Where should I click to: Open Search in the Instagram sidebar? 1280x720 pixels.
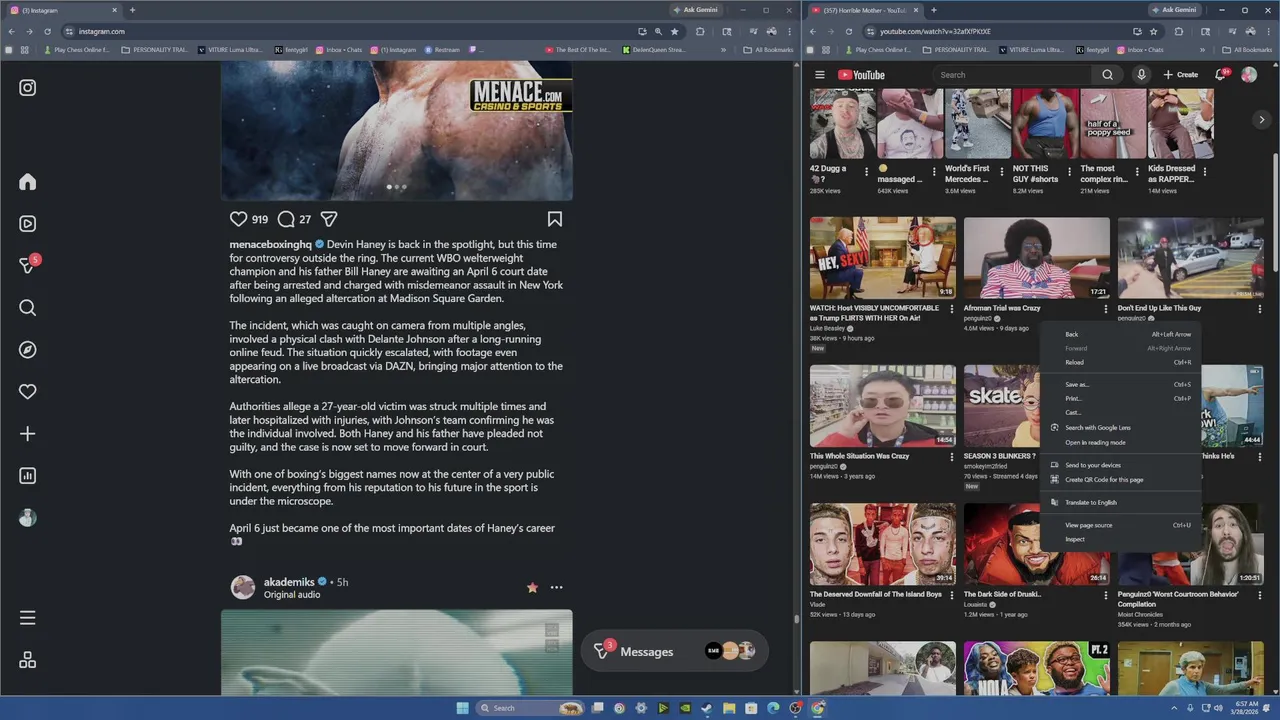click(28, 308)
